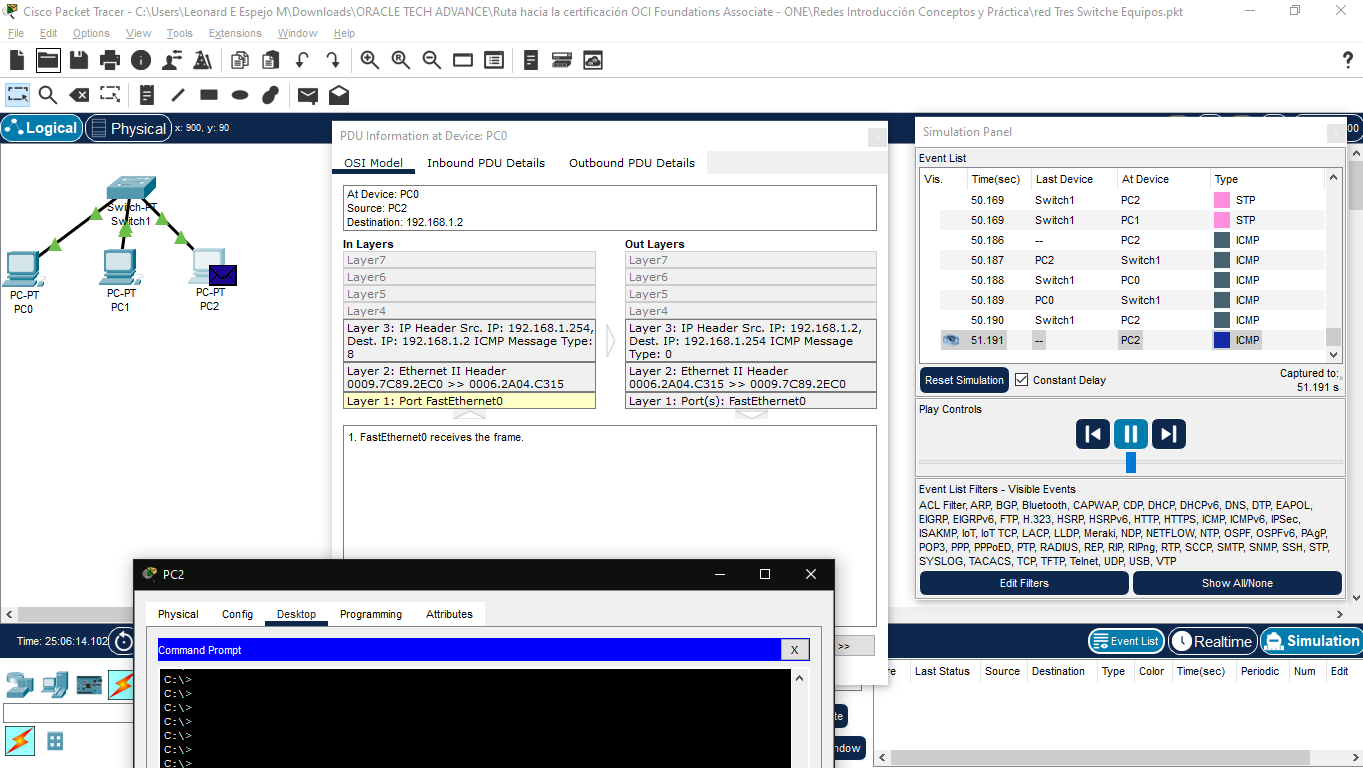Pause the simulation playback
The height and width of the screenshot is (768, 1363).
pyautogui.click(x=1130, y=434)
